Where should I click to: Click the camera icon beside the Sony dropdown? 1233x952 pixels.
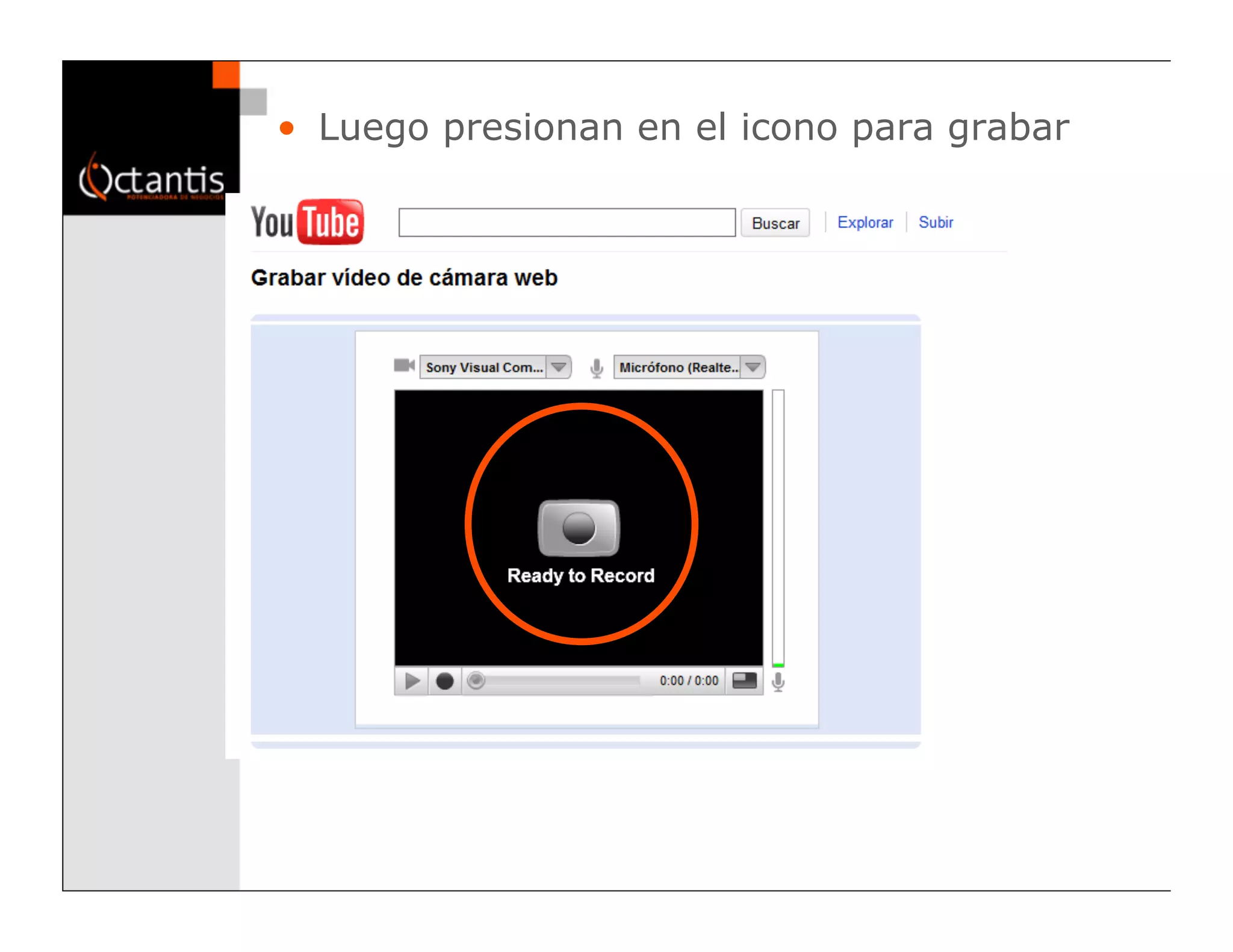404,365
